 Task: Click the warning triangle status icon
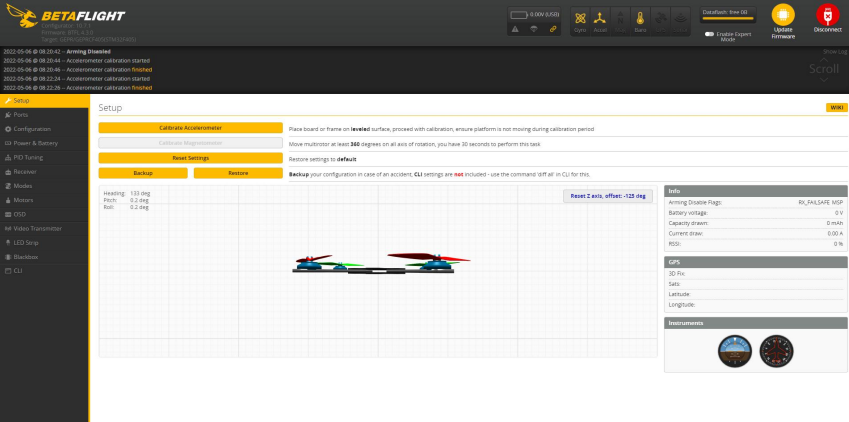(x=515, y=29)
